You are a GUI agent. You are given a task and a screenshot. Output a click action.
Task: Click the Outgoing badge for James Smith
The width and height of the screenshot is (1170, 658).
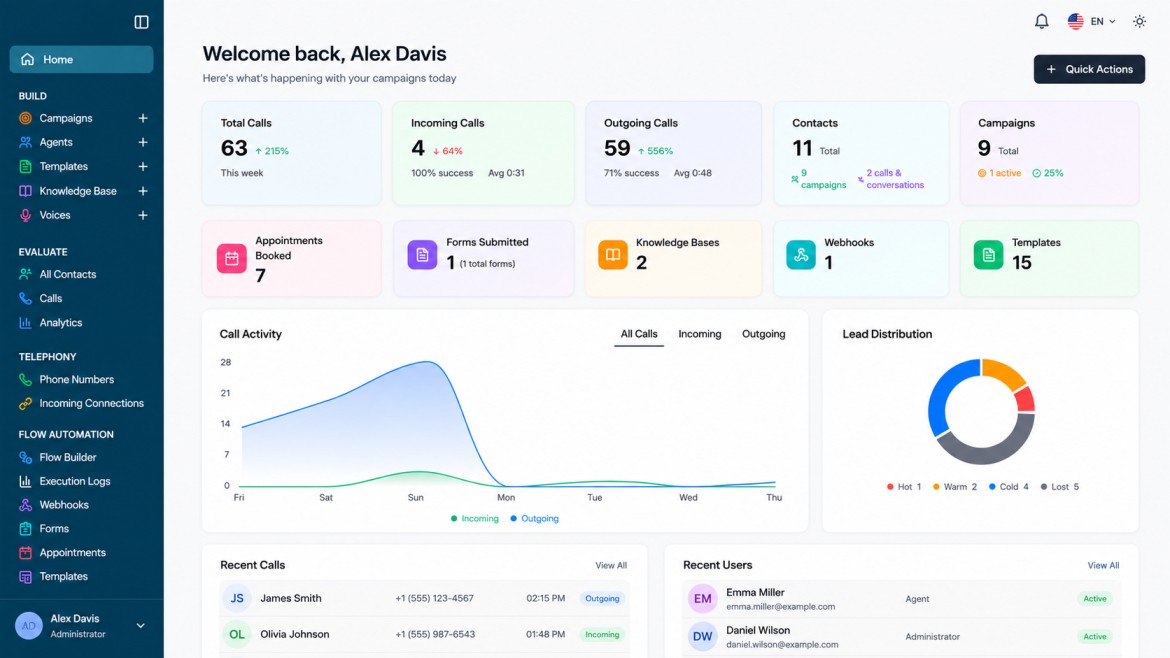coord(602,598)
